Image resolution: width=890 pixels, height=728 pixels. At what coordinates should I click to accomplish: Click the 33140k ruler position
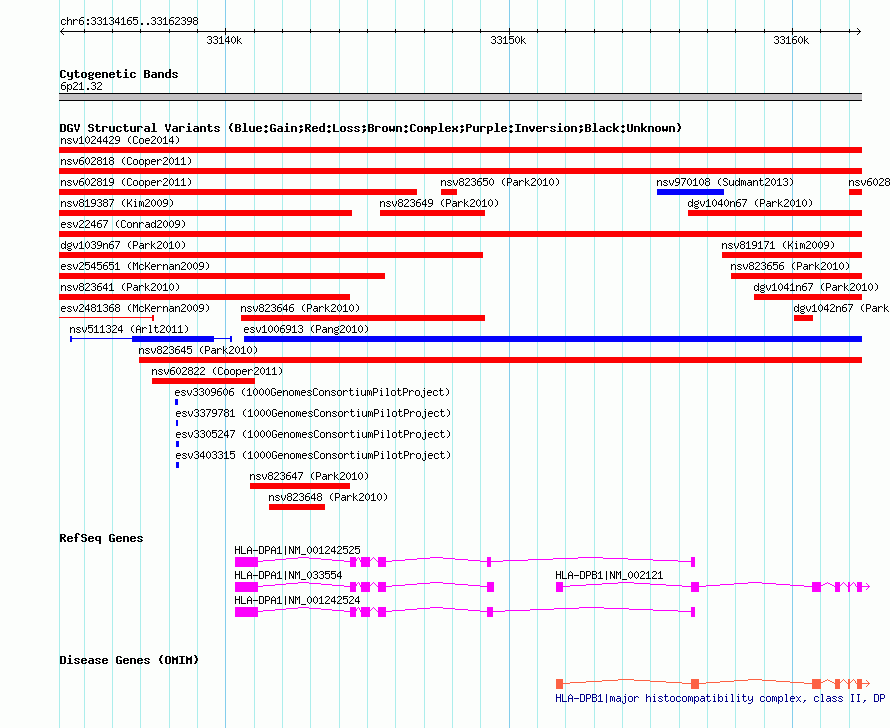[224, 40]
